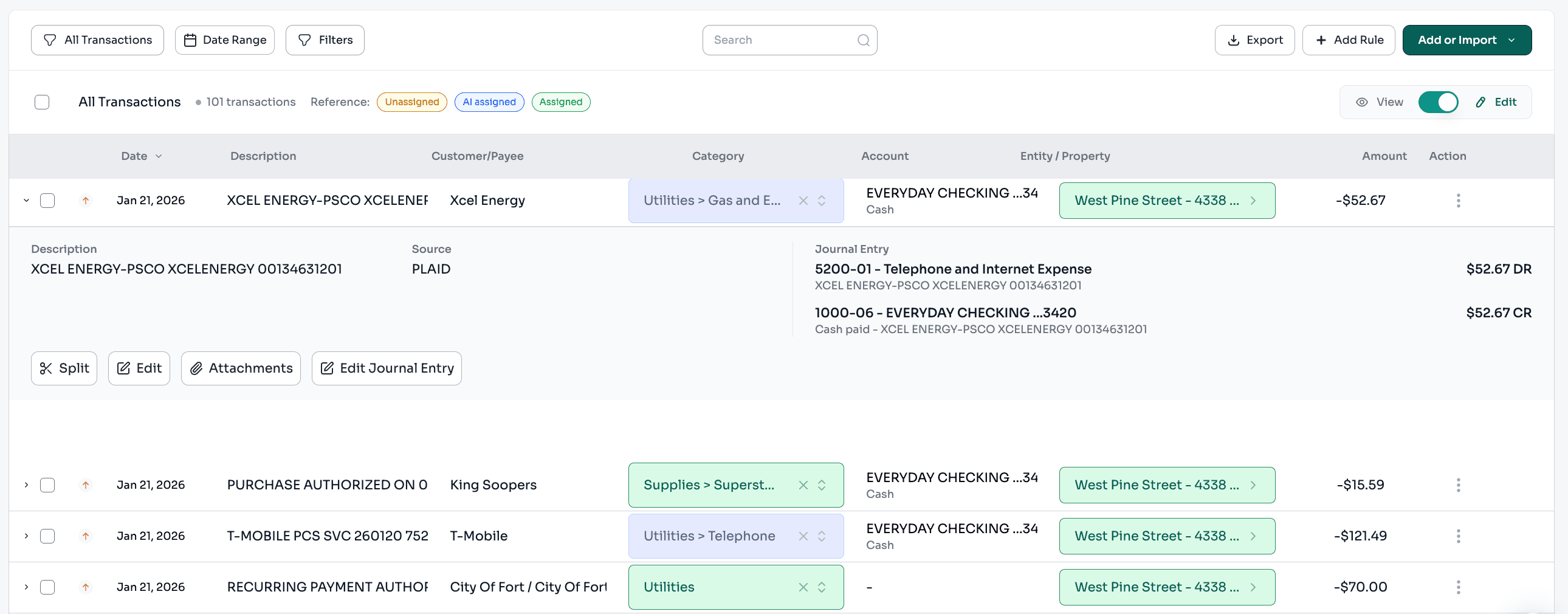Click the download icon on Export button

tap(1233, 40)
